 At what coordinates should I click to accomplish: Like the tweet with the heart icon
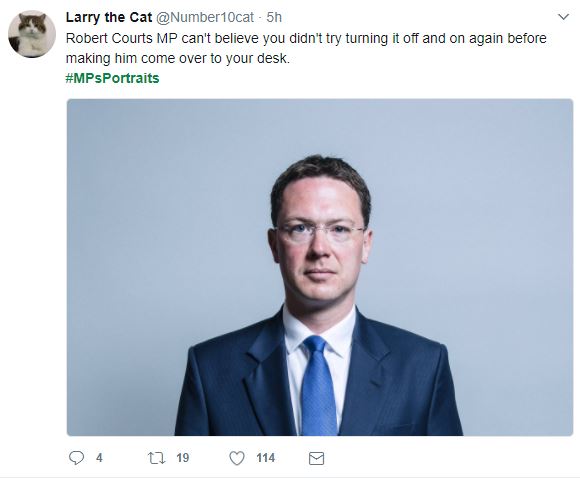point(237,458)
